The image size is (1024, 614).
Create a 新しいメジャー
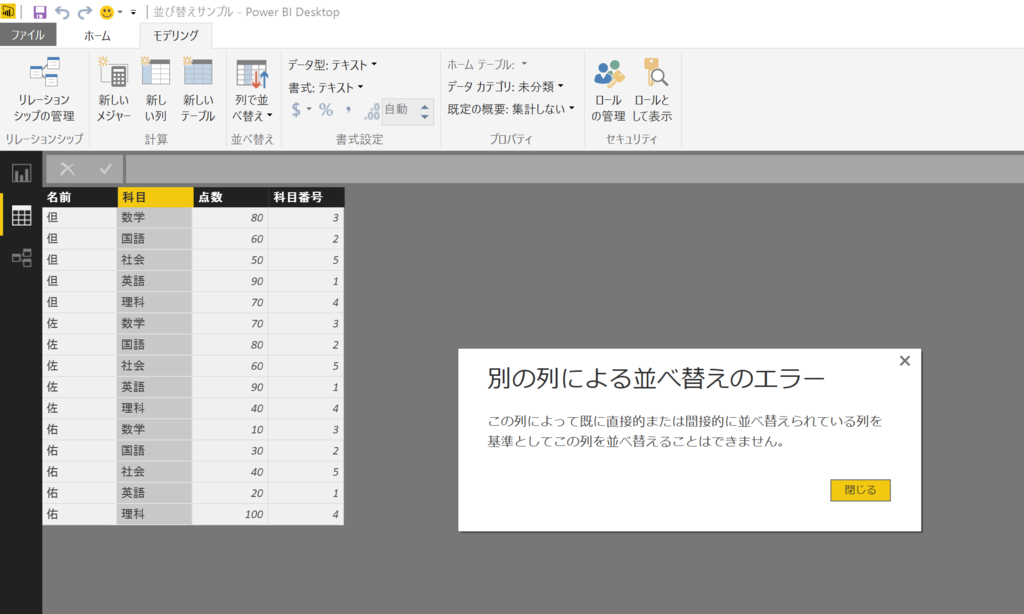click(114, 89)
